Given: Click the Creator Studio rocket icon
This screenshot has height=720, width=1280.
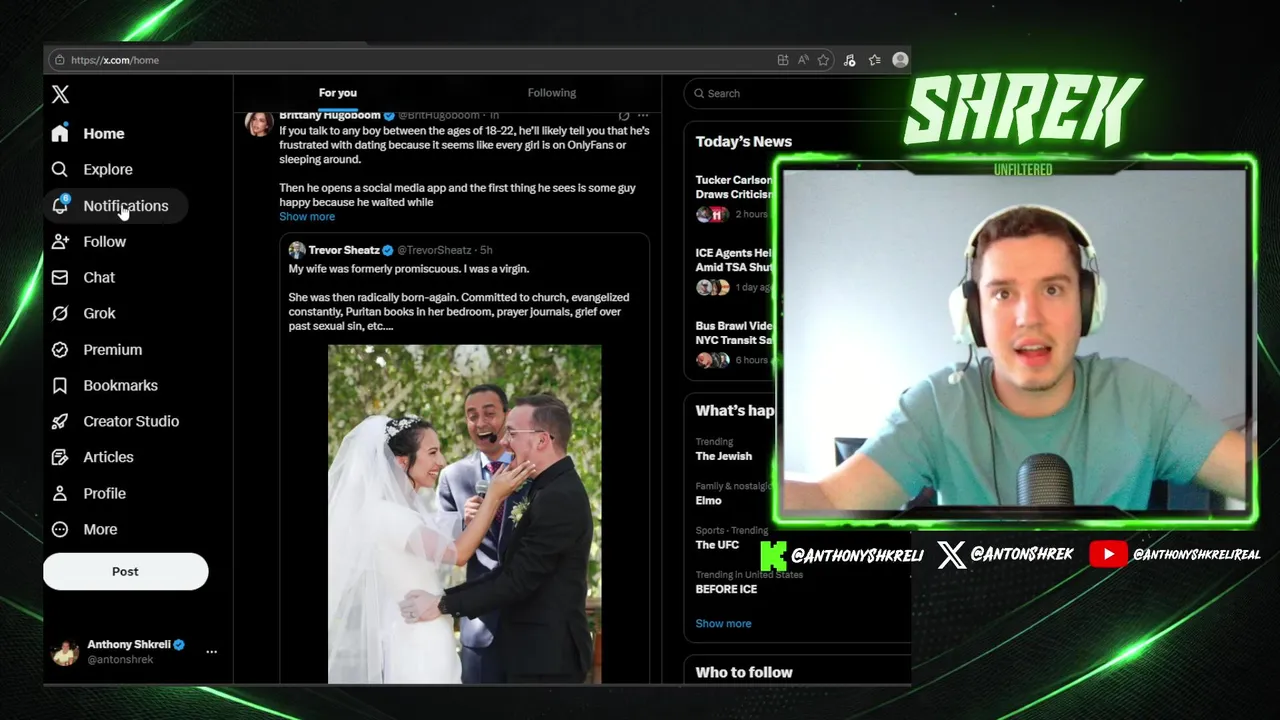Looking at the screenshot, I should (x=60, y=421).
